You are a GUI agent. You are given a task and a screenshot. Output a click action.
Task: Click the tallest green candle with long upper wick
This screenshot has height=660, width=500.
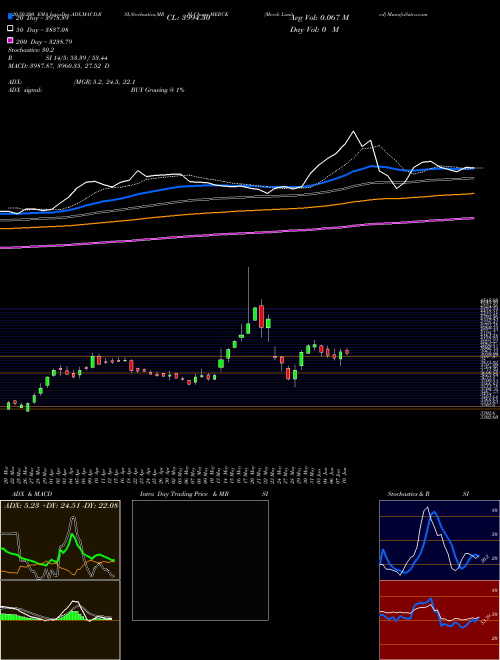[248, 328]
